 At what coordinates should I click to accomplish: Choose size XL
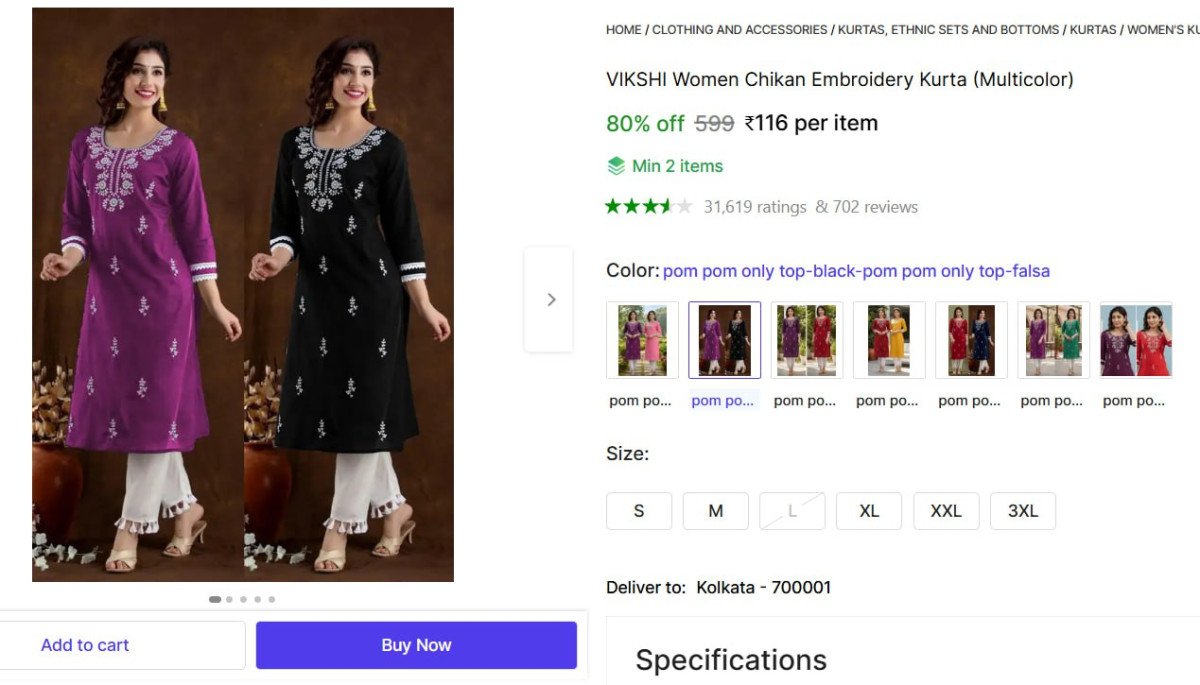869,511
